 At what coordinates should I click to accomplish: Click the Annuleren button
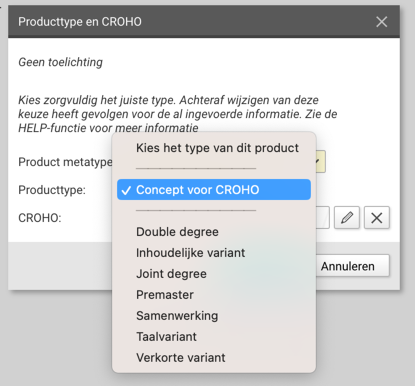point(352,266)
